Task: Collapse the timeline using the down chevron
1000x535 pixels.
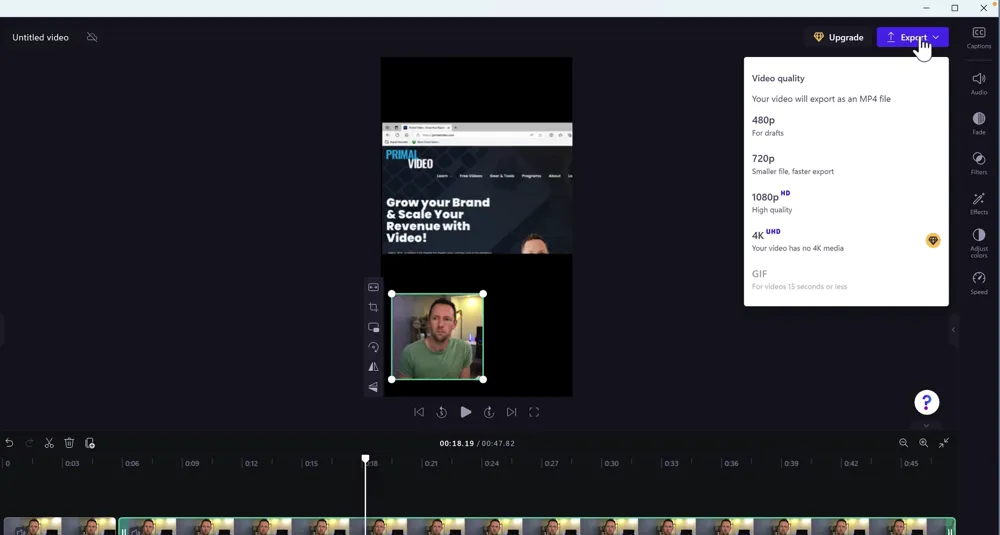Action: tap(926, 425)
